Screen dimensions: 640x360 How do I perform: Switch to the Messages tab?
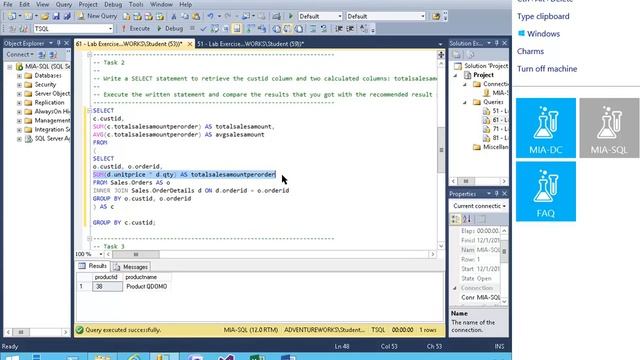click(131, 267)
